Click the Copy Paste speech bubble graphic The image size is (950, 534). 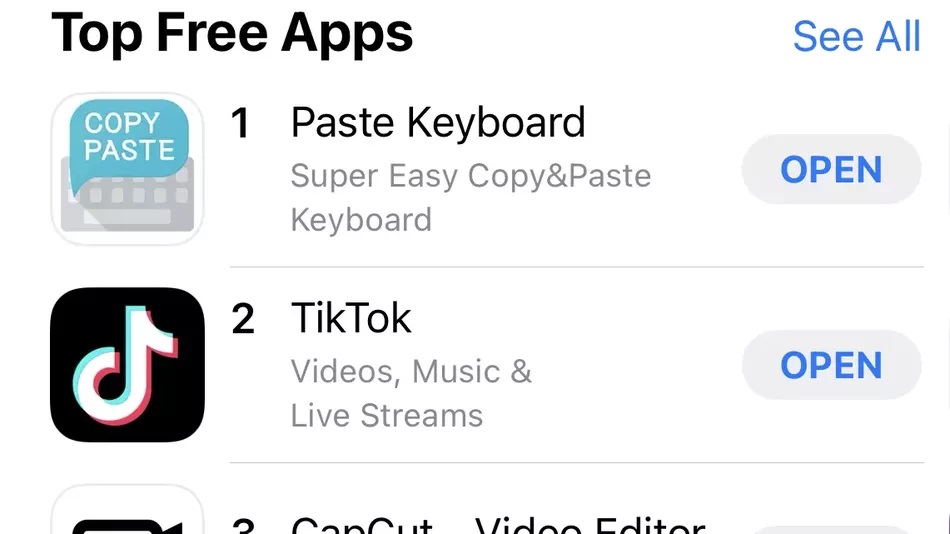(129, 137)
